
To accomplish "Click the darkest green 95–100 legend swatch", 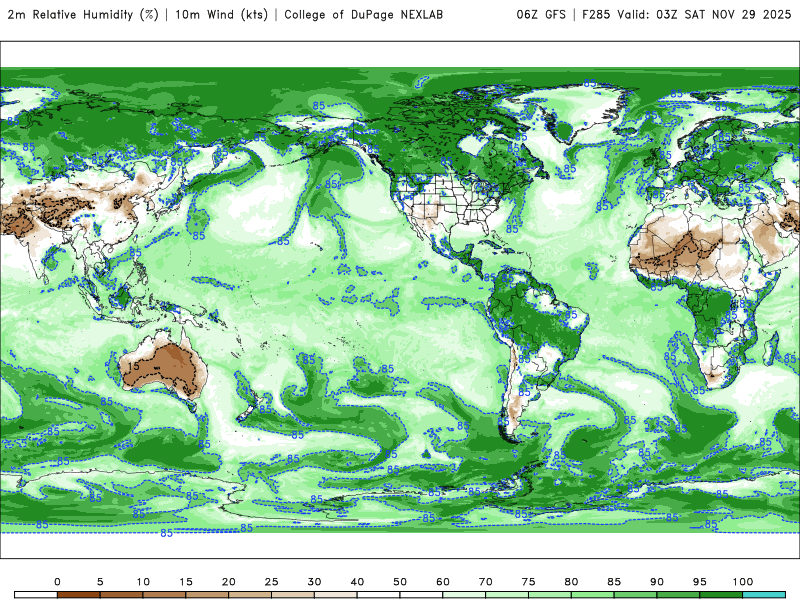I will (721, 595).
